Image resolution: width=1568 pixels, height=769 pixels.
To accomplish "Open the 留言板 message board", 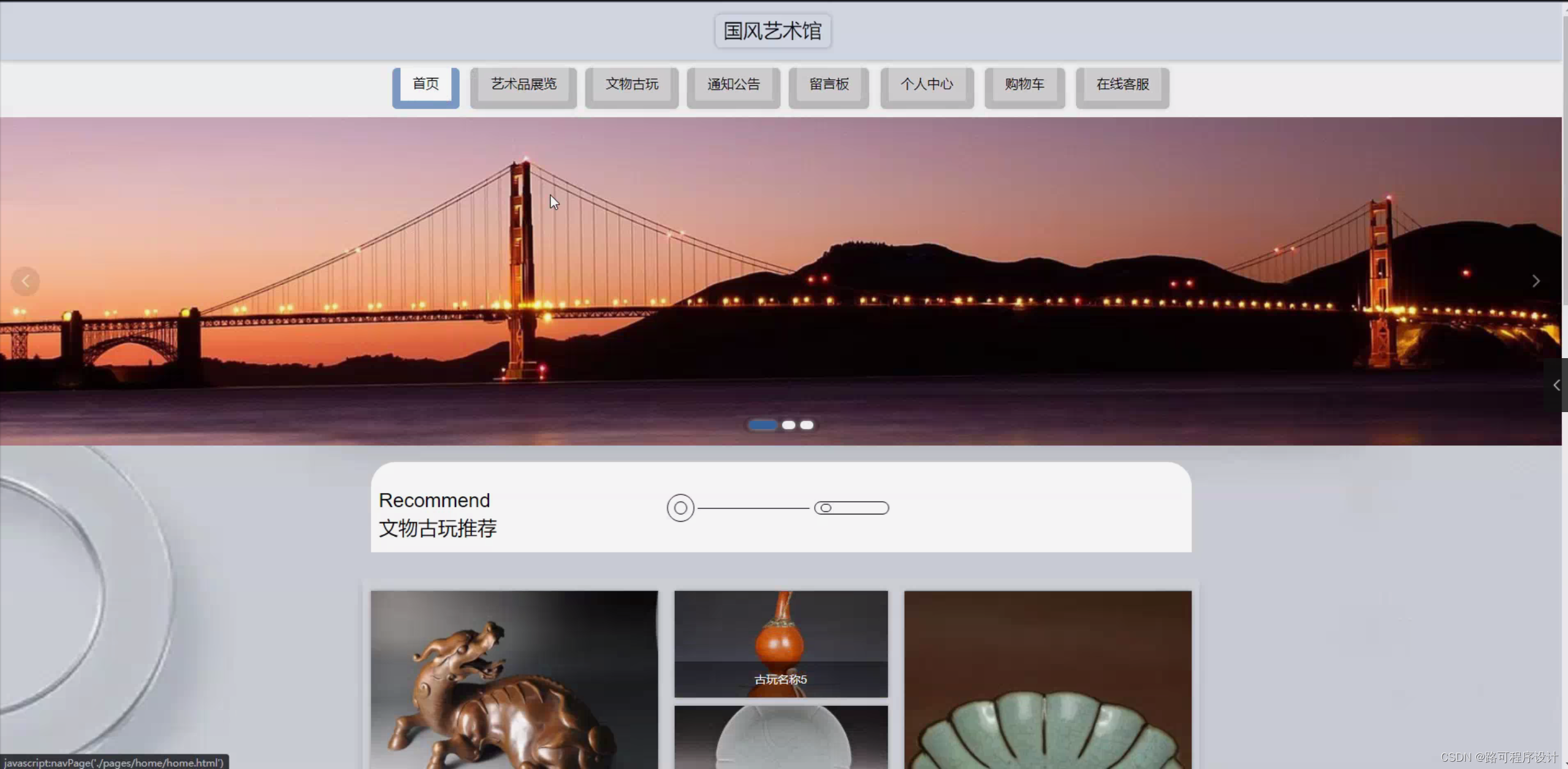I will click(829, 85).
